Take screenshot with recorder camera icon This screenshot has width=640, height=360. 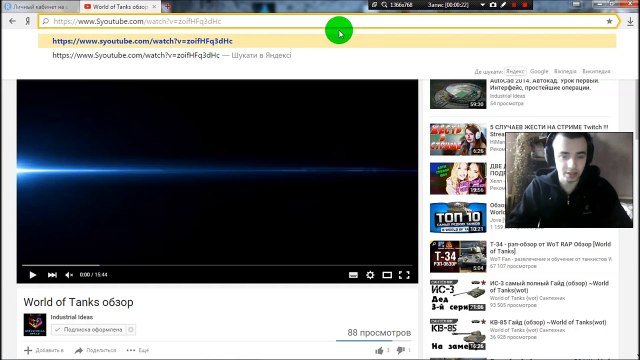coord(493,5)
